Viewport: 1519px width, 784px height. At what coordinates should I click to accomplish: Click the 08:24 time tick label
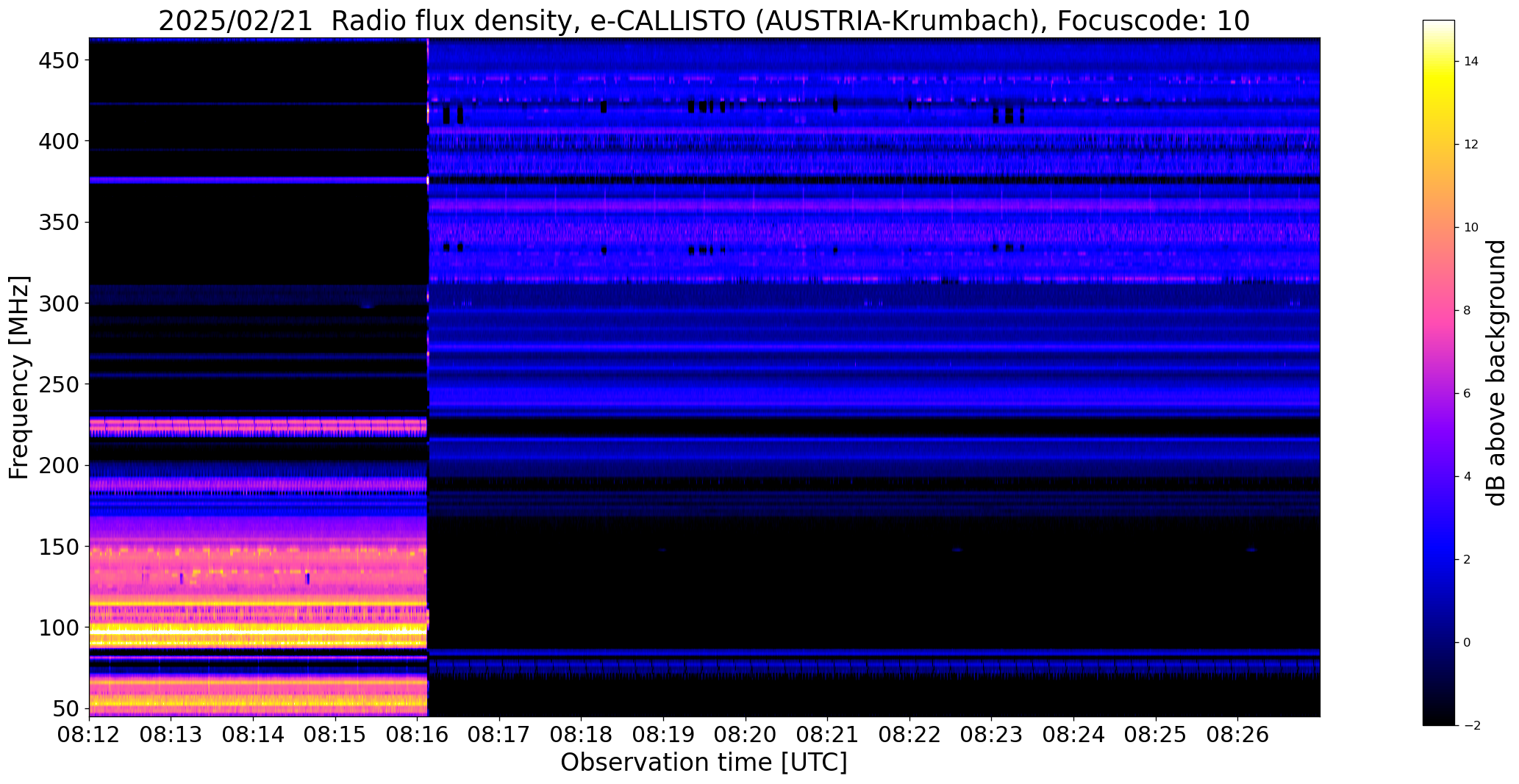point(1074,736)
